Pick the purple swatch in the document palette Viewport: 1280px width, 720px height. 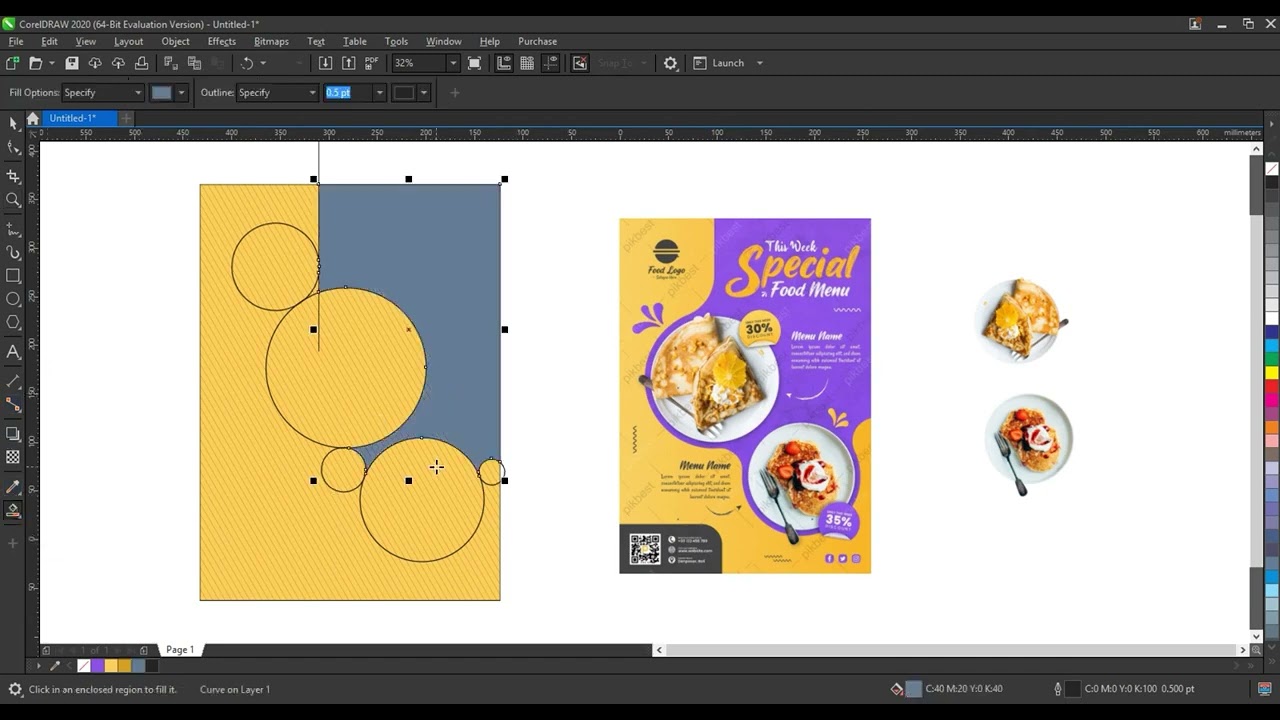(97, 666)
